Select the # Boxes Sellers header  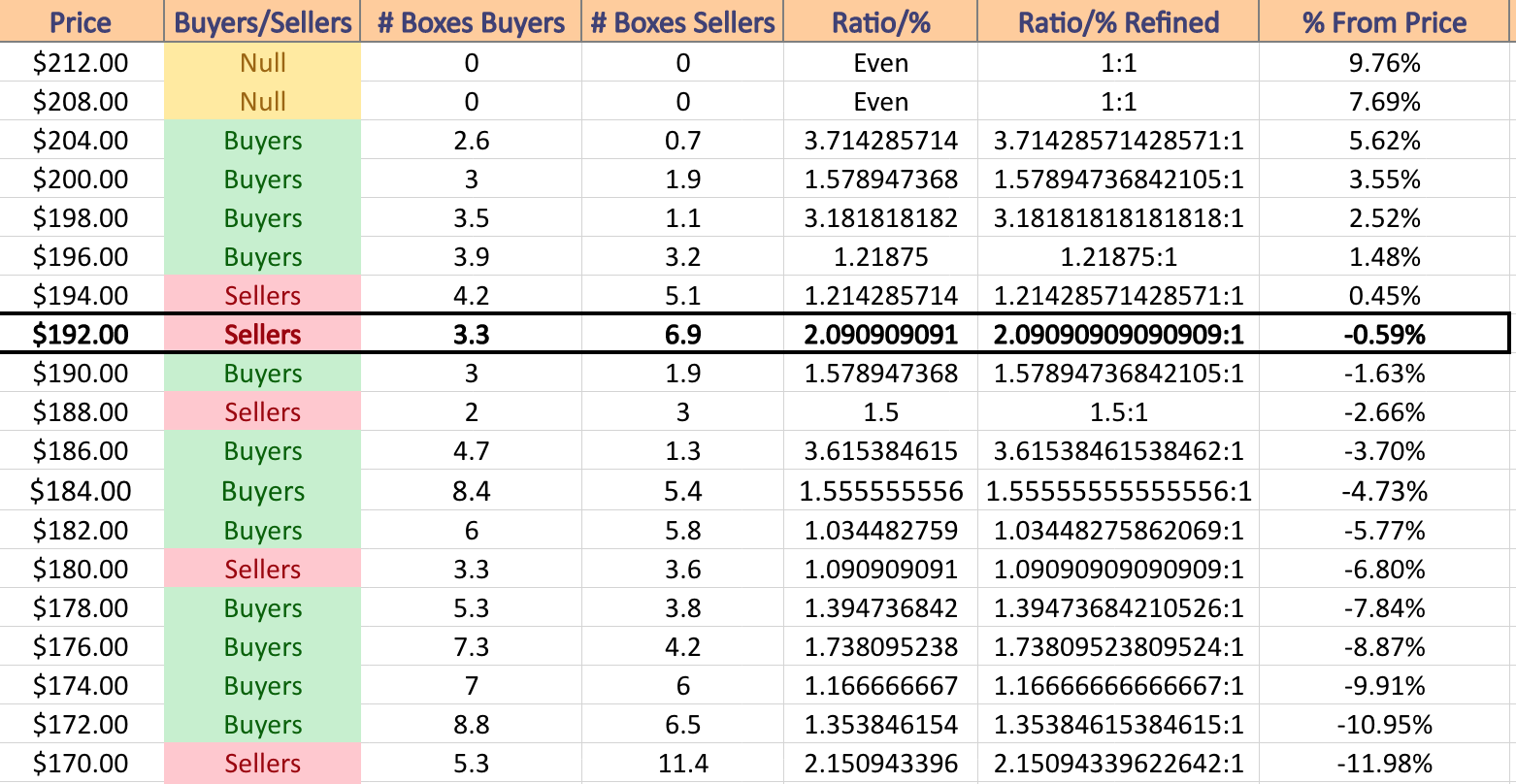682,22
